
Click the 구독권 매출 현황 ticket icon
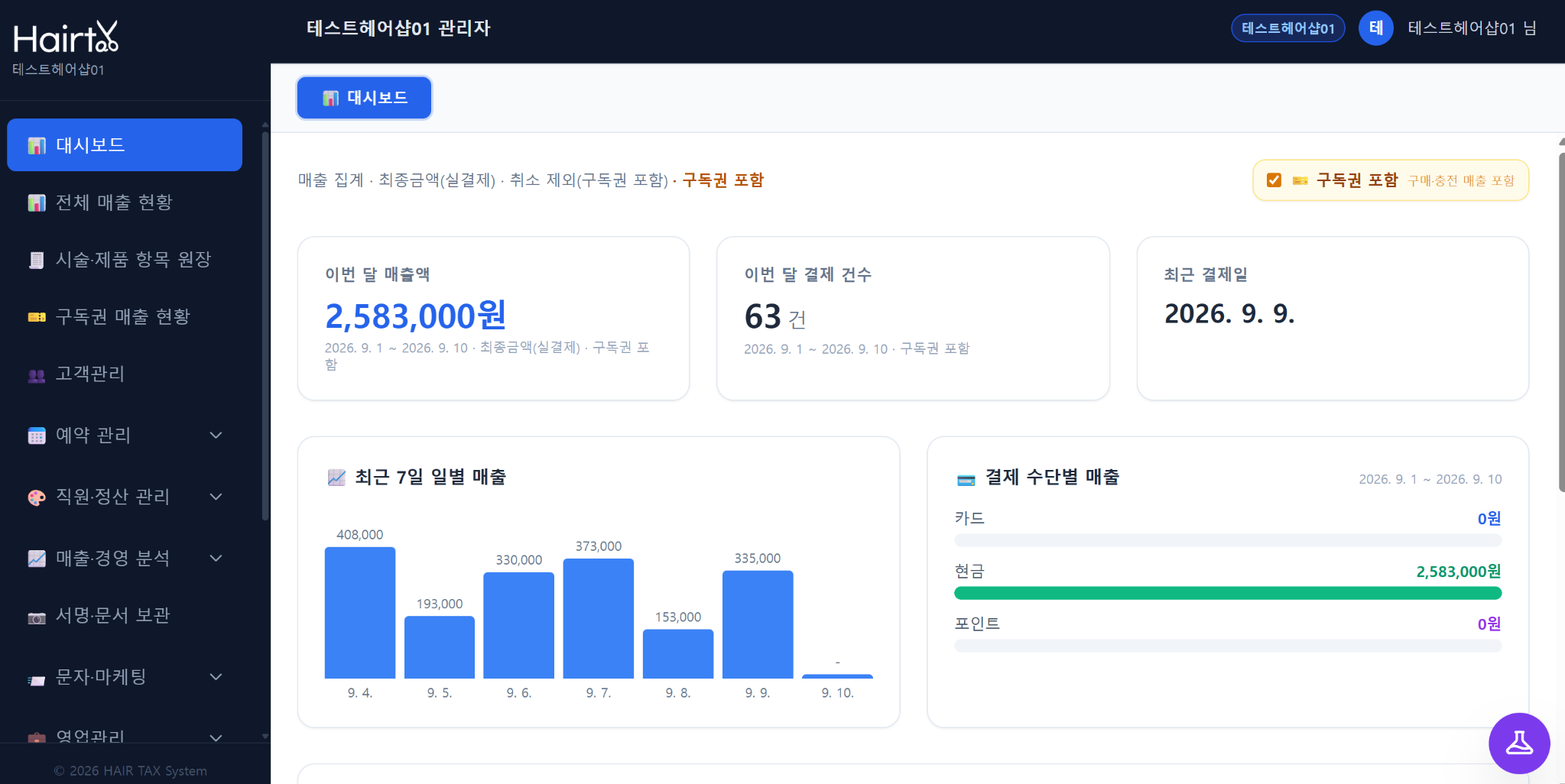point(37,317)
